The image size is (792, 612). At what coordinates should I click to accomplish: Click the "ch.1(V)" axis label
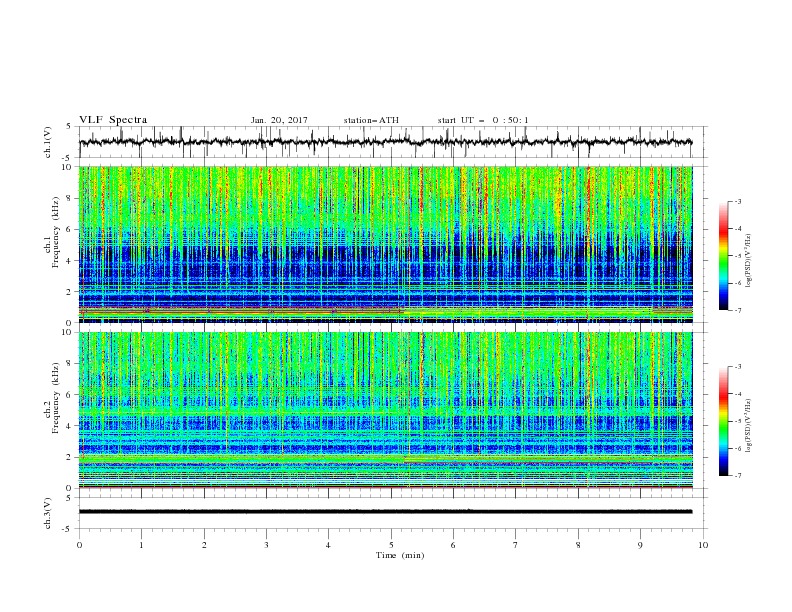(48, 142)
